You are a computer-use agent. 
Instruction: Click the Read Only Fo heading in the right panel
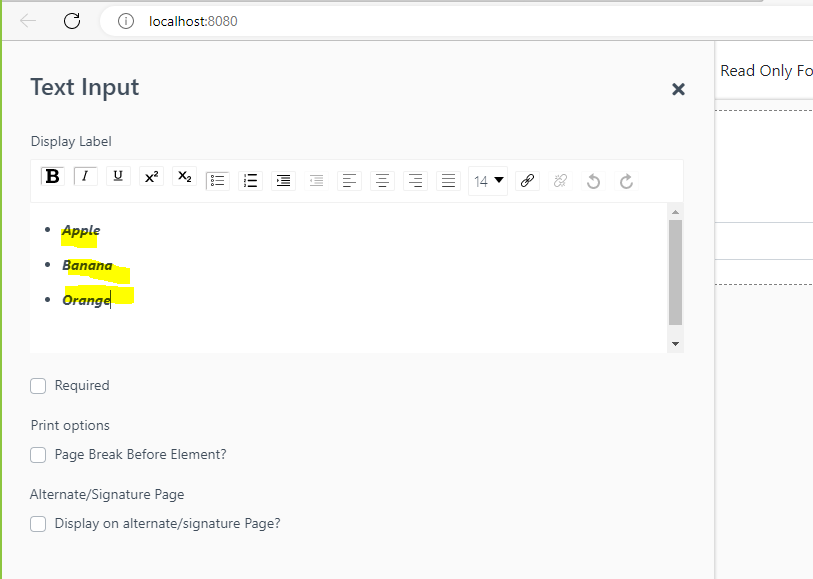pyautogui.click(x=766, y=70)
